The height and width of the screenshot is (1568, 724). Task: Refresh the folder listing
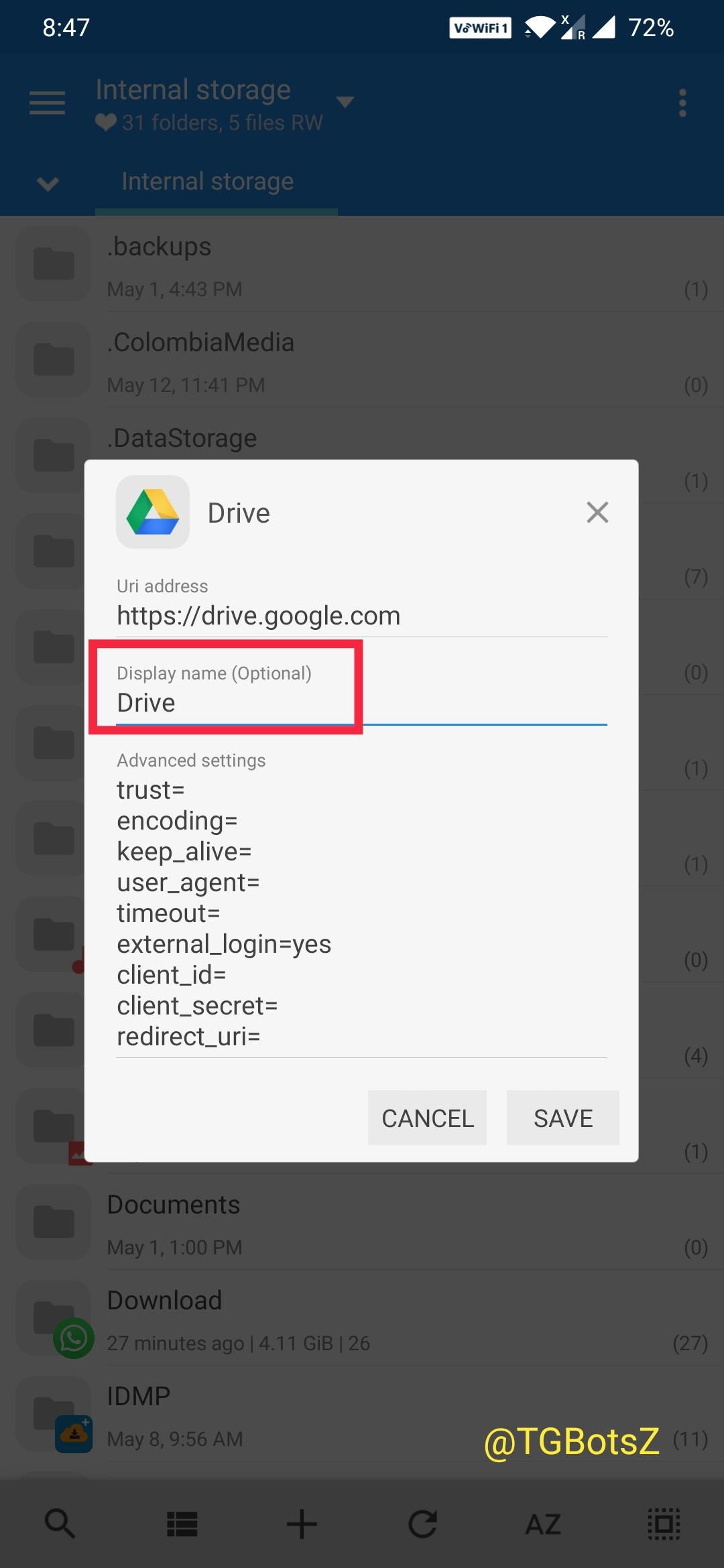coord(422,1524)
